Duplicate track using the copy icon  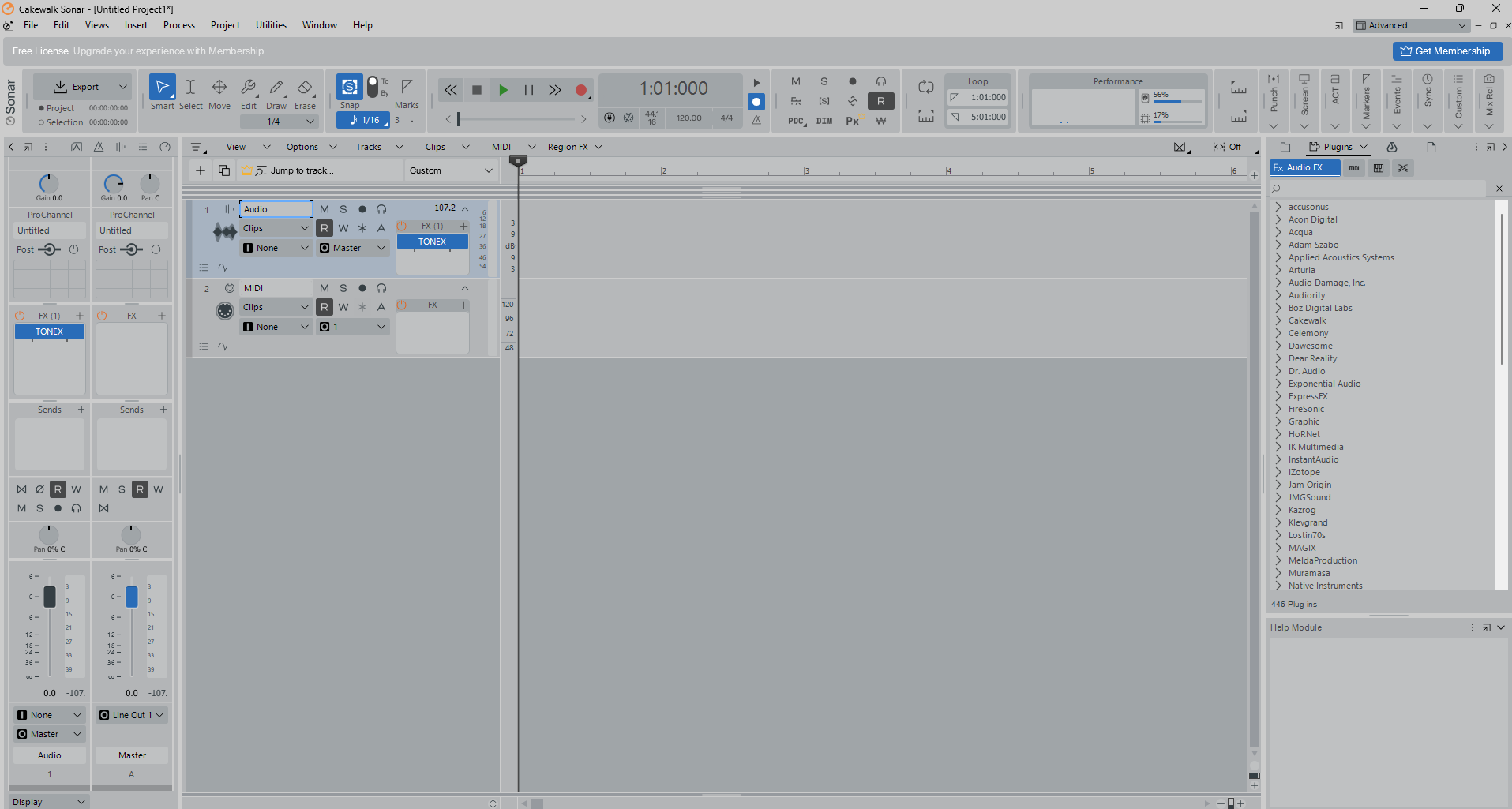224,170
